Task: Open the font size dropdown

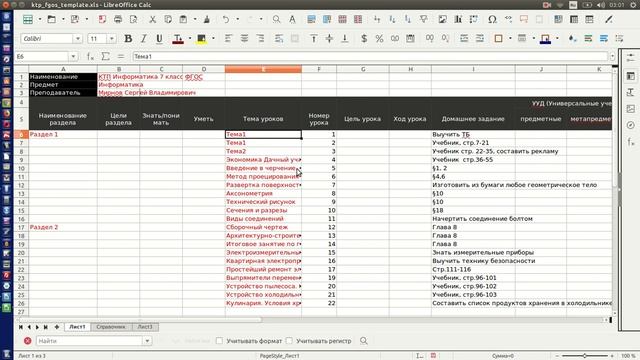Action: pos(111,39)
